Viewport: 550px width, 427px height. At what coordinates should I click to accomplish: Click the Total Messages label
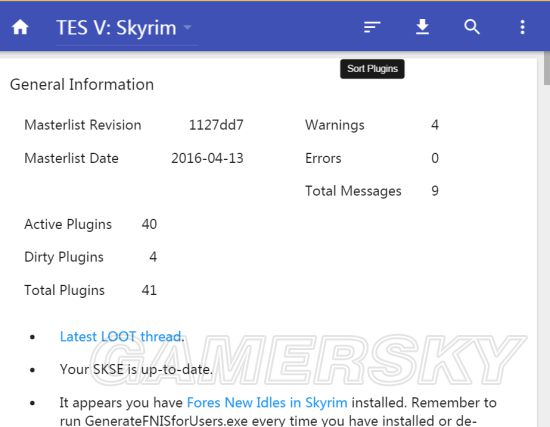point(353,191)
